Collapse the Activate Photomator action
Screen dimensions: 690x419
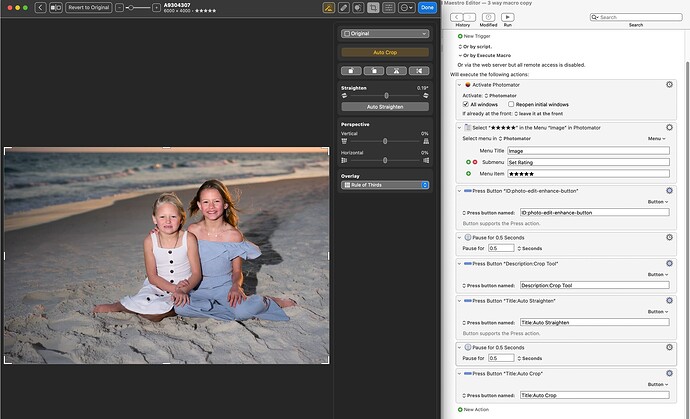click(x=459, y=85)
